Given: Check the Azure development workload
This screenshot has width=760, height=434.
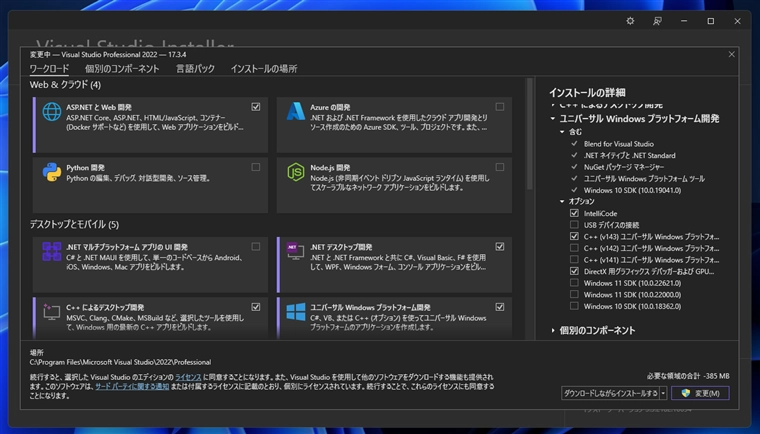Looking at the screenshot, I should pyautogui.click(x=499, y=107).
